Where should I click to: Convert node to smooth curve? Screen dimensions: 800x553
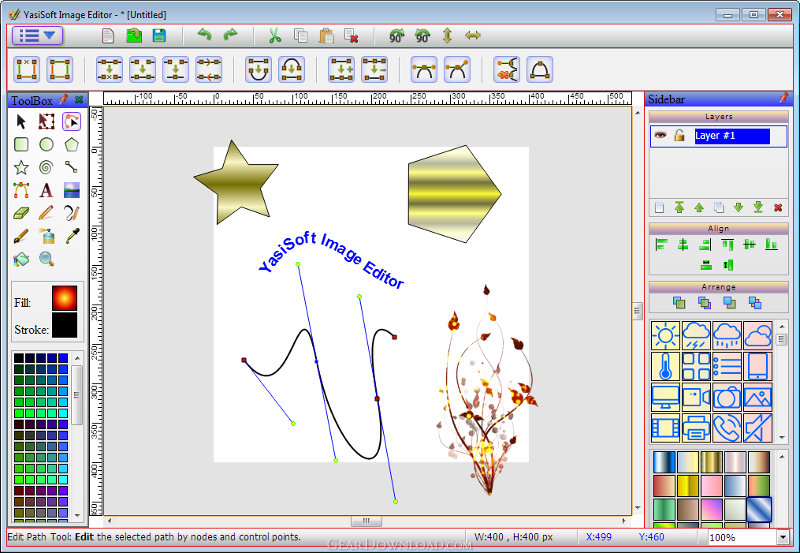(424, 70)
